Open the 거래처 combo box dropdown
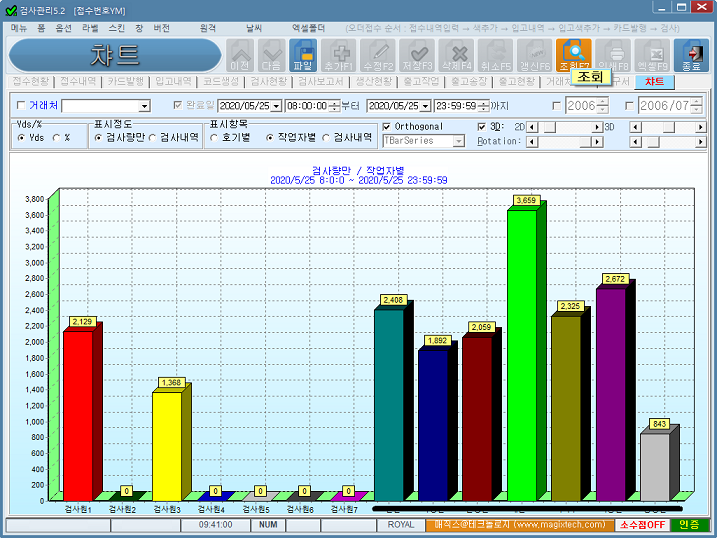 [144, 106]
